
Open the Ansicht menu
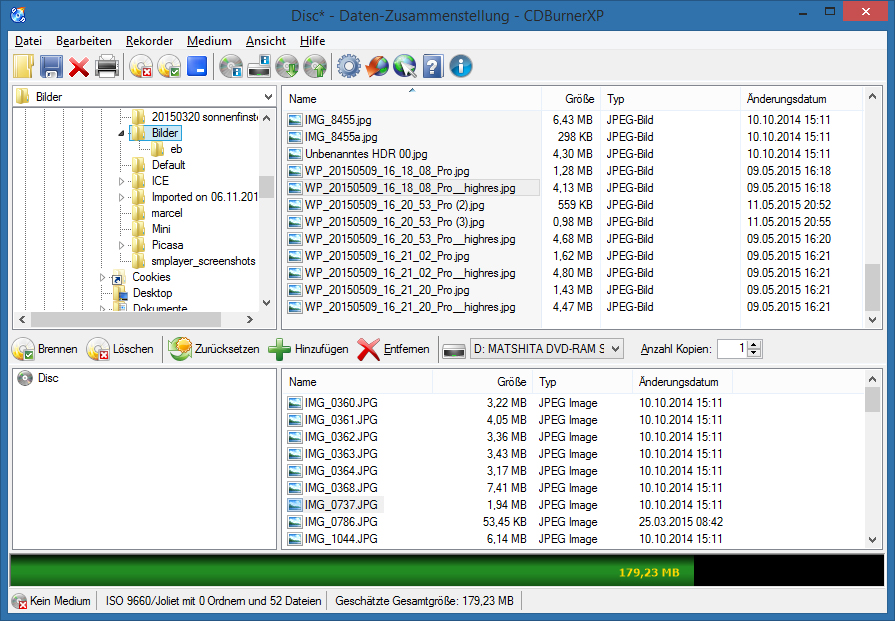click(x=266, y=41)
